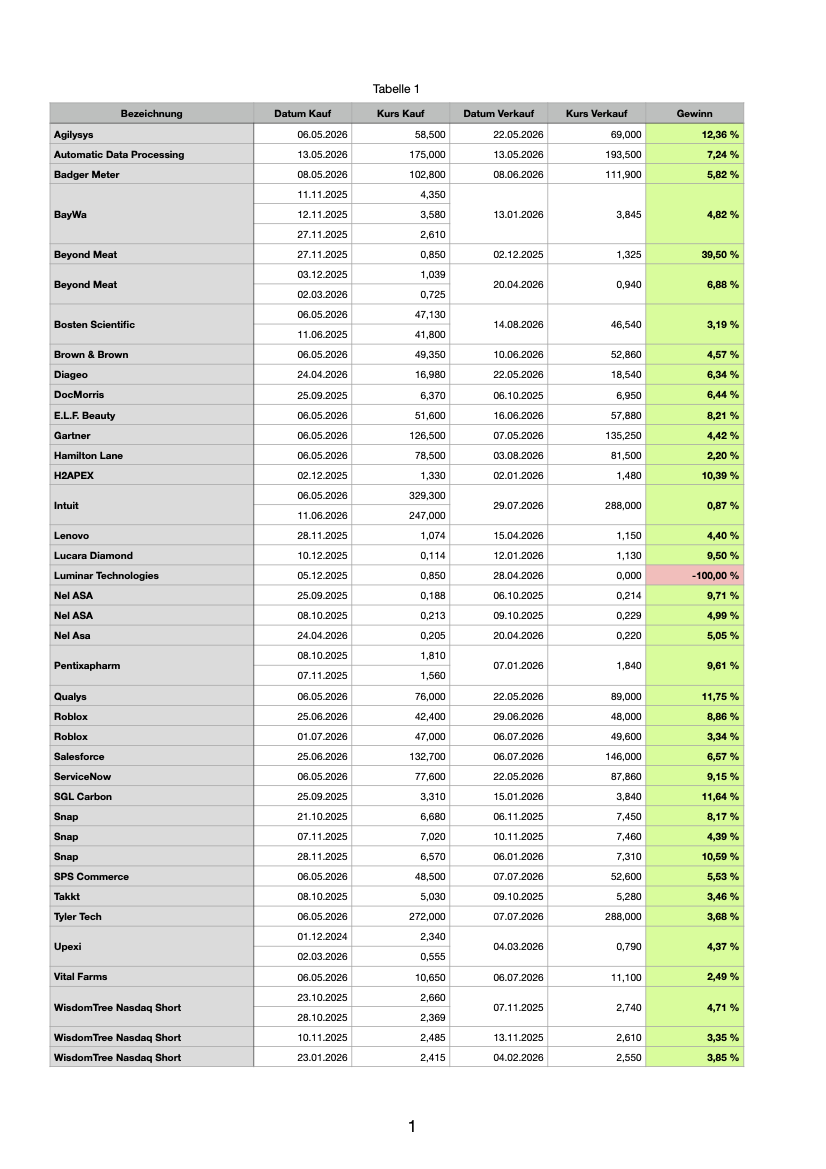Select the Bezeichnung column header
The height and width of the screenshot is (1169, 826).
pos(151,113)
